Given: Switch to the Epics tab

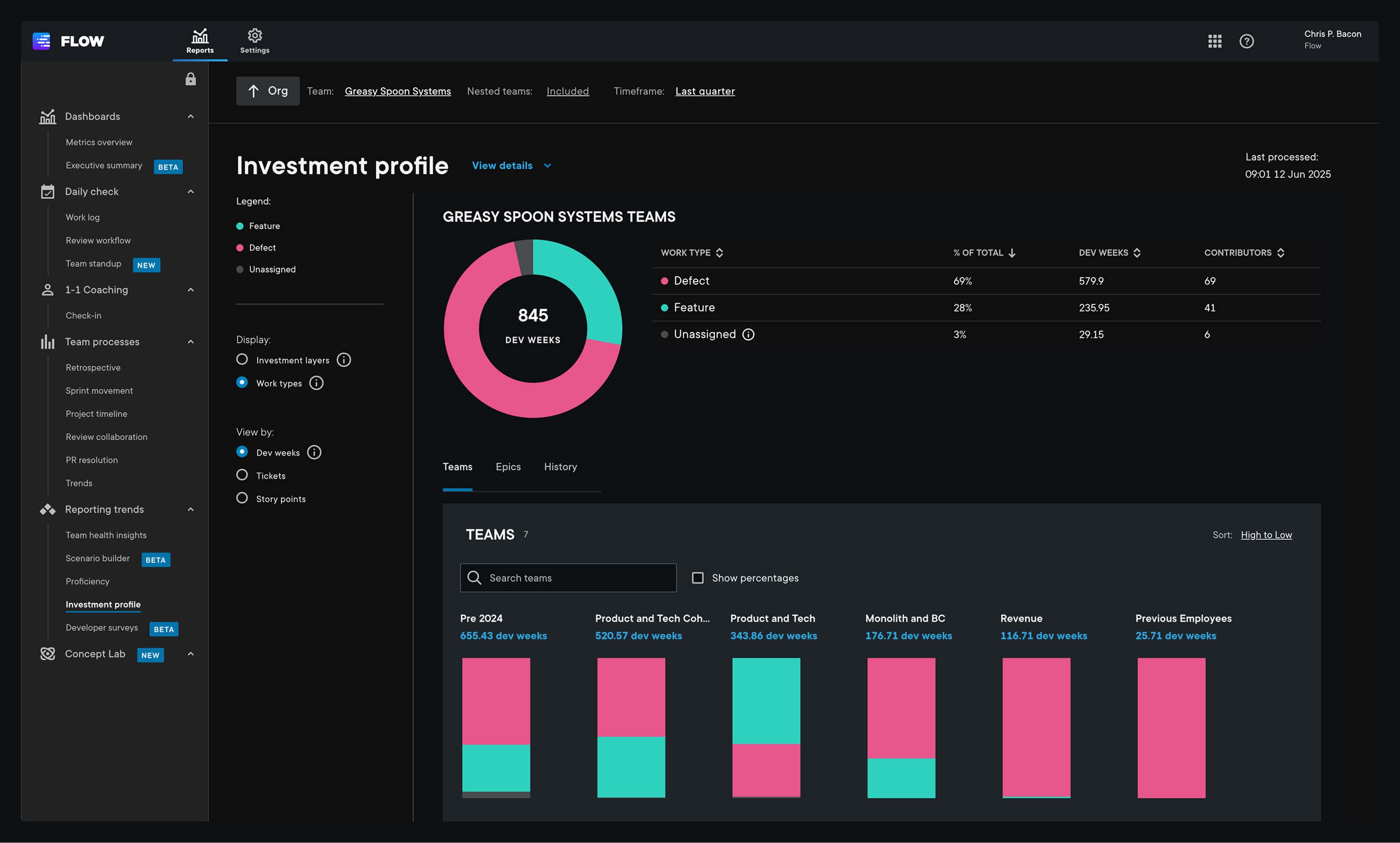Looking at the screenshot, I should click(508, 467).
